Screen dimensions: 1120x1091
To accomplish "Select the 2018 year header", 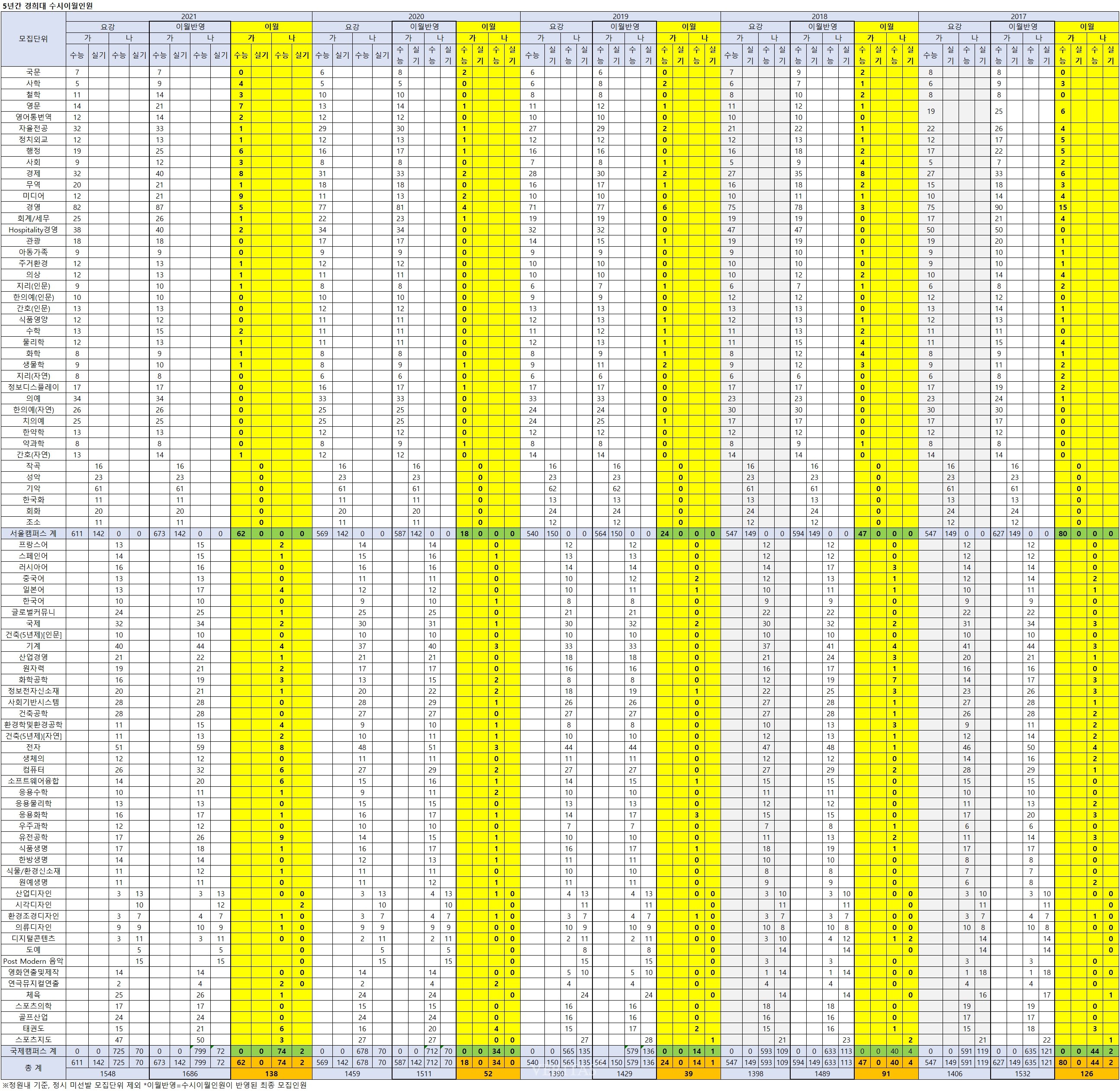I will click(x=819, y=16).
